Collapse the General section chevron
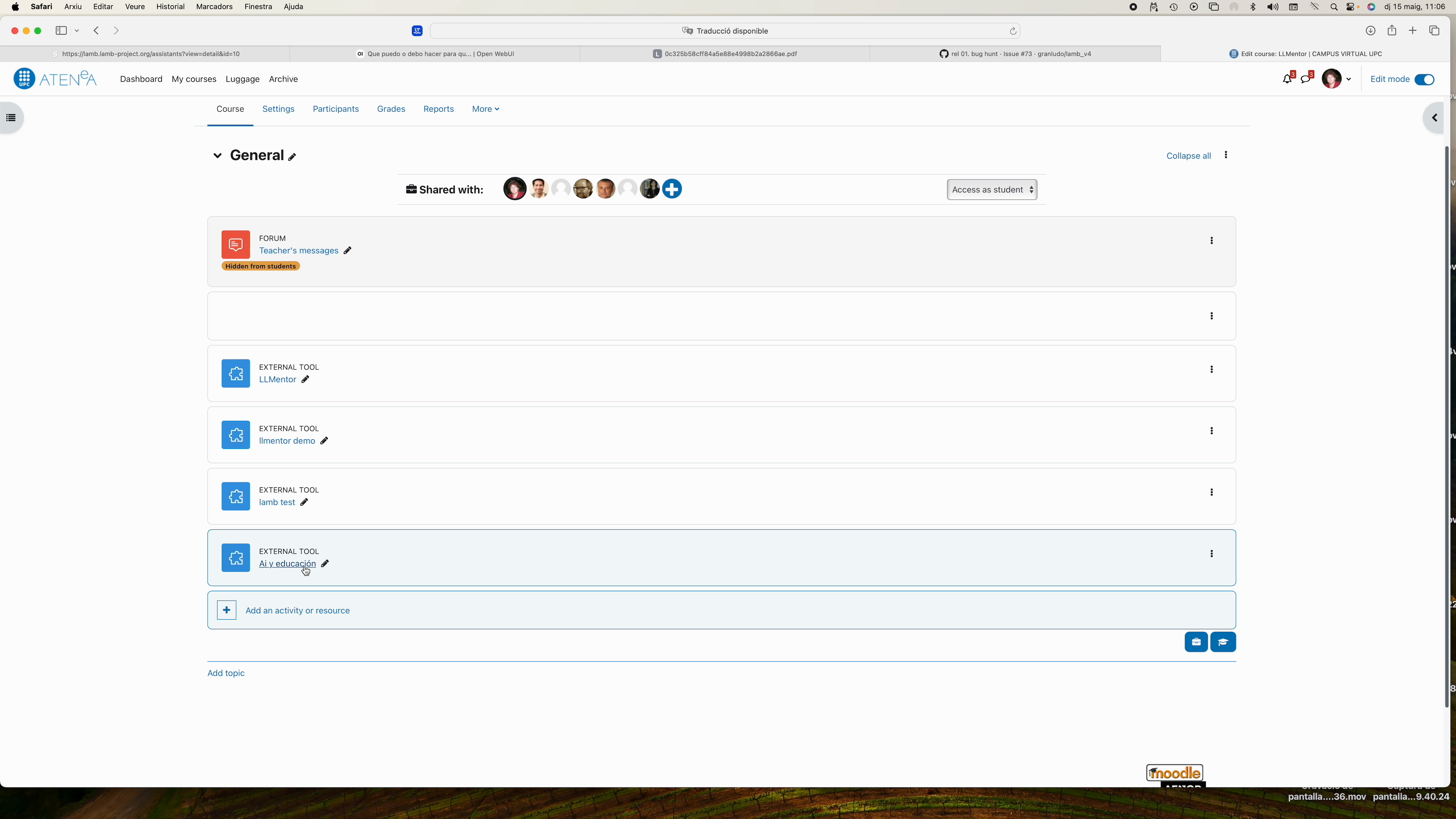Viewport: 1456px width, 819px height. click(217, 155)
